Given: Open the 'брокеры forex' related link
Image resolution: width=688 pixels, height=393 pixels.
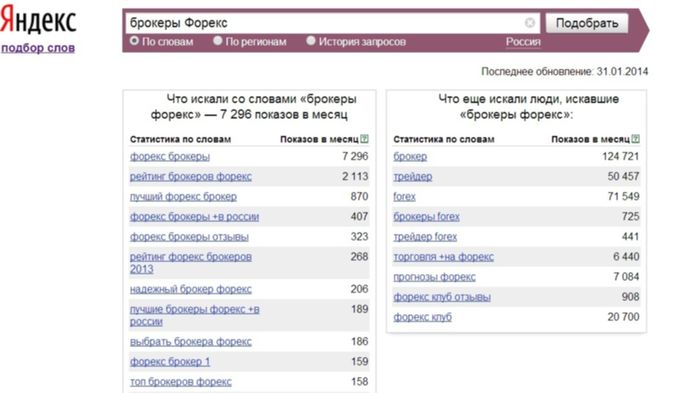Looking at the screenshot, I should tap(426, 217).
